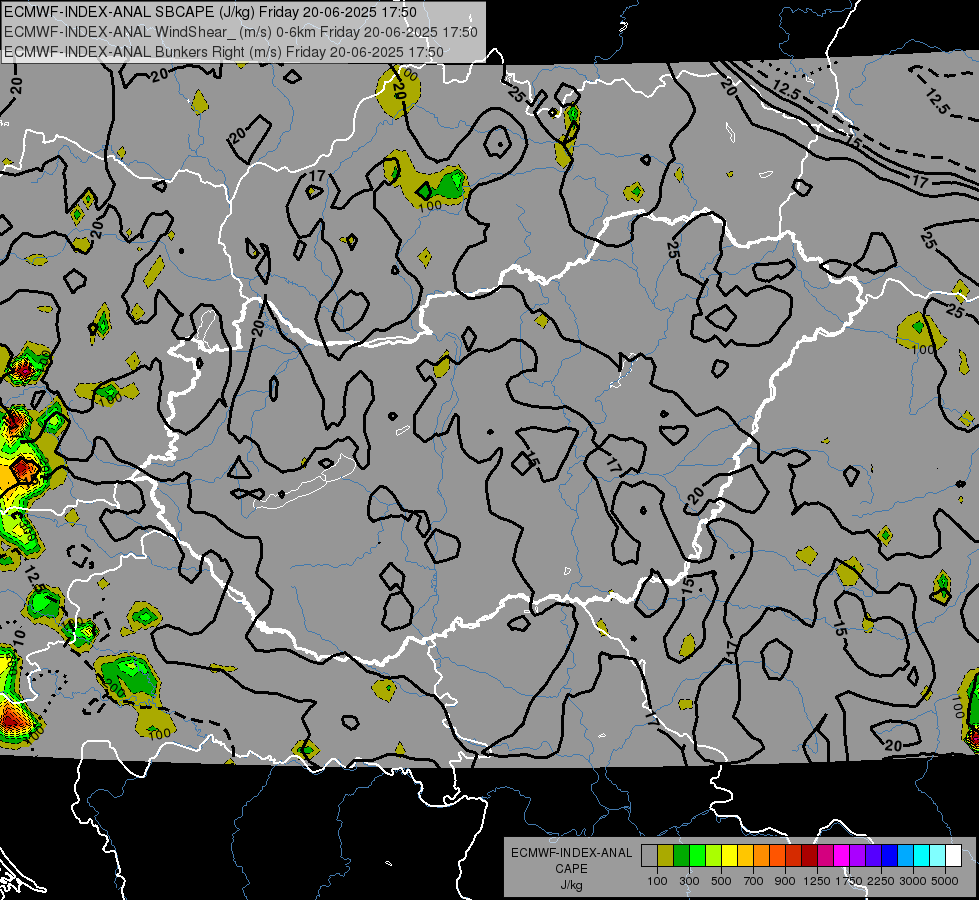Click the ECMWF-INDEX-ANAL legend title

click(572, 853)
